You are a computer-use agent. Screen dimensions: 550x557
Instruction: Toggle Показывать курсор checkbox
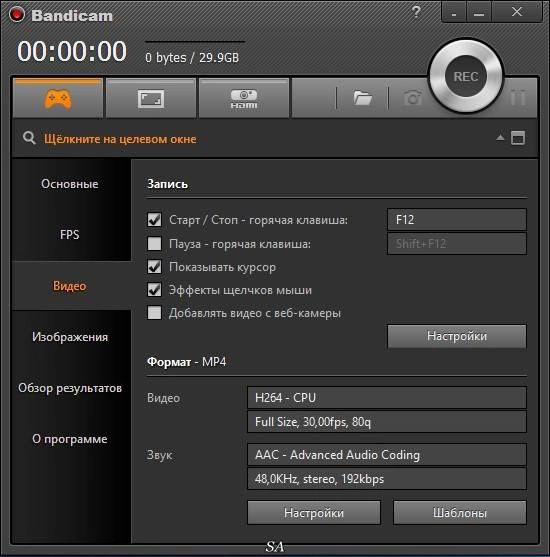(154, 267)
